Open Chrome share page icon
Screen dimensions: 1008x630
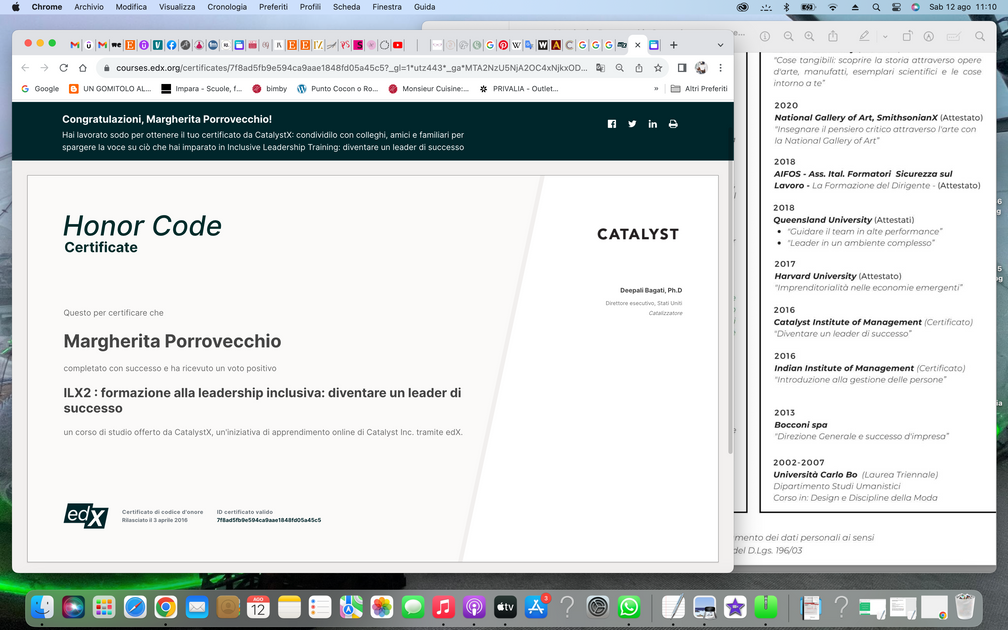(x=638, y=68)
